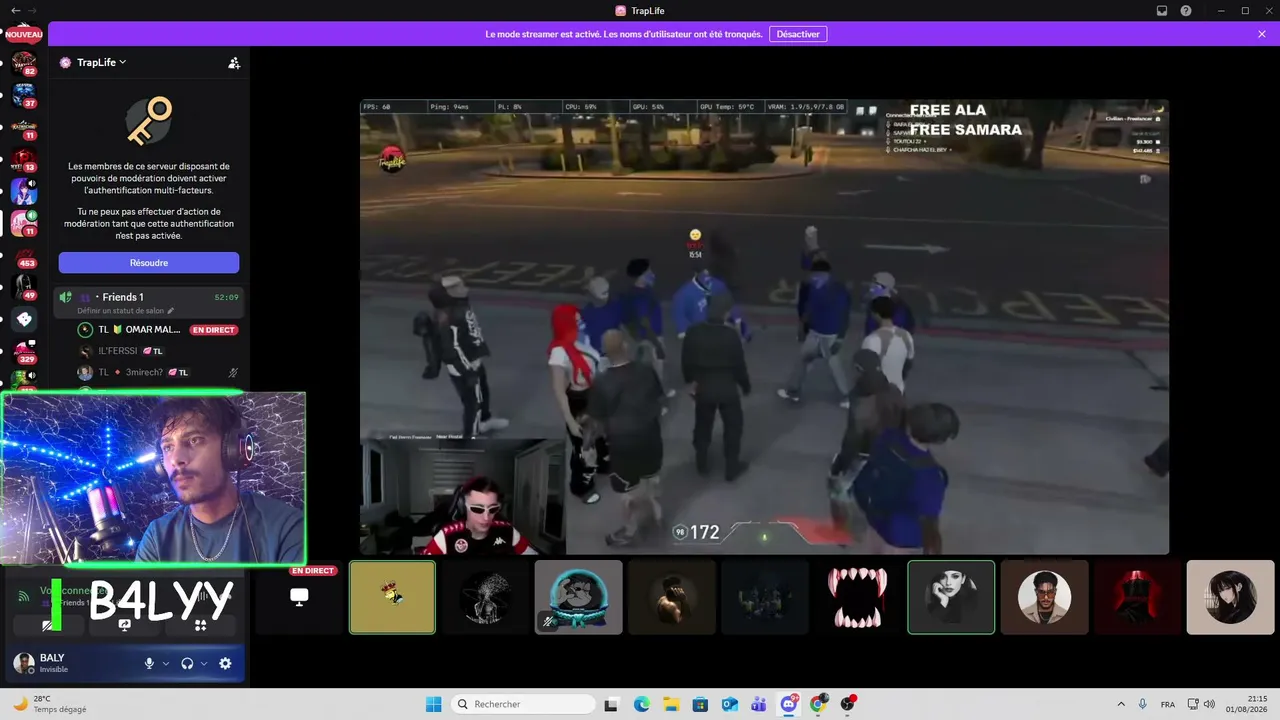Select the man with glasses participant tile

[1044, 597]
